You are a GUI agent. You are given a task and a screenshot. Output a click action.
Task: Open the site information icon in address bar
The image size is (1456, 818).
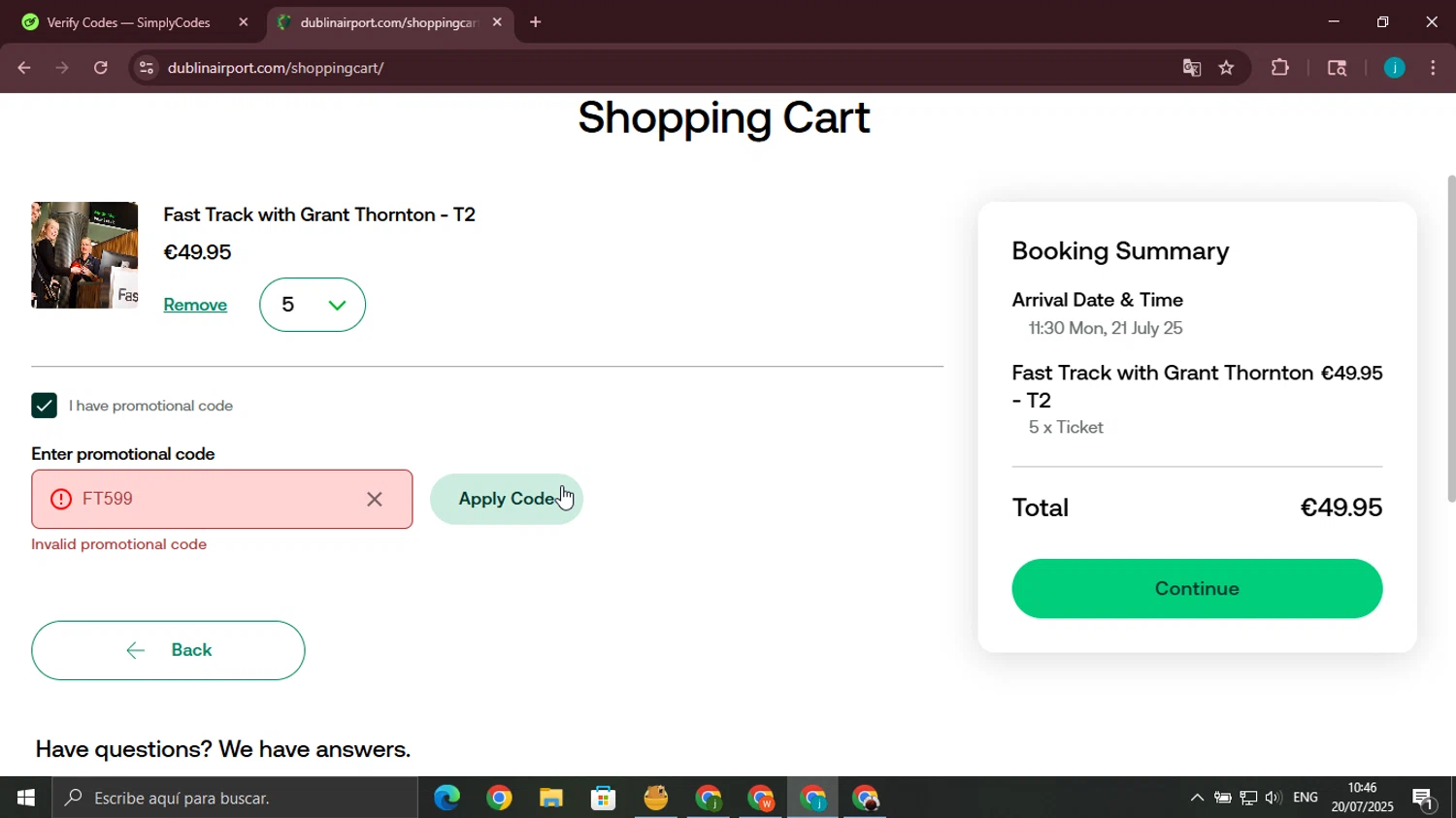146,68
